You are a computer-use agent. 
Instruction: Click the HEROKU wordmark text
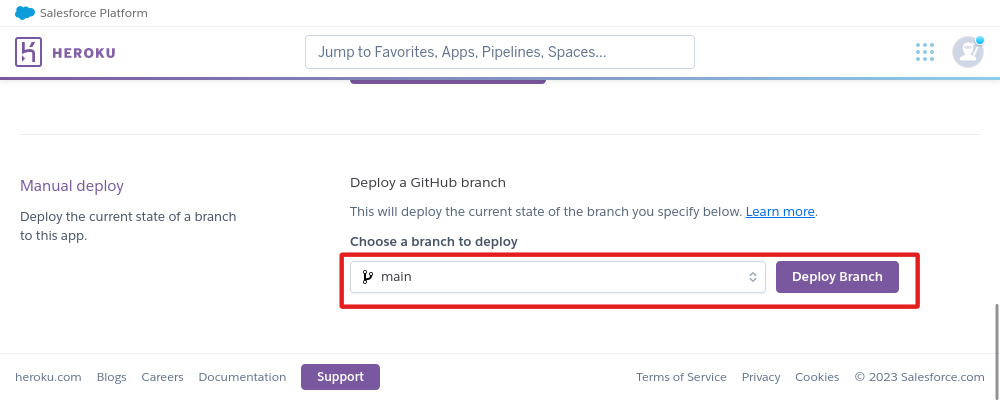(x=84, y=53)
